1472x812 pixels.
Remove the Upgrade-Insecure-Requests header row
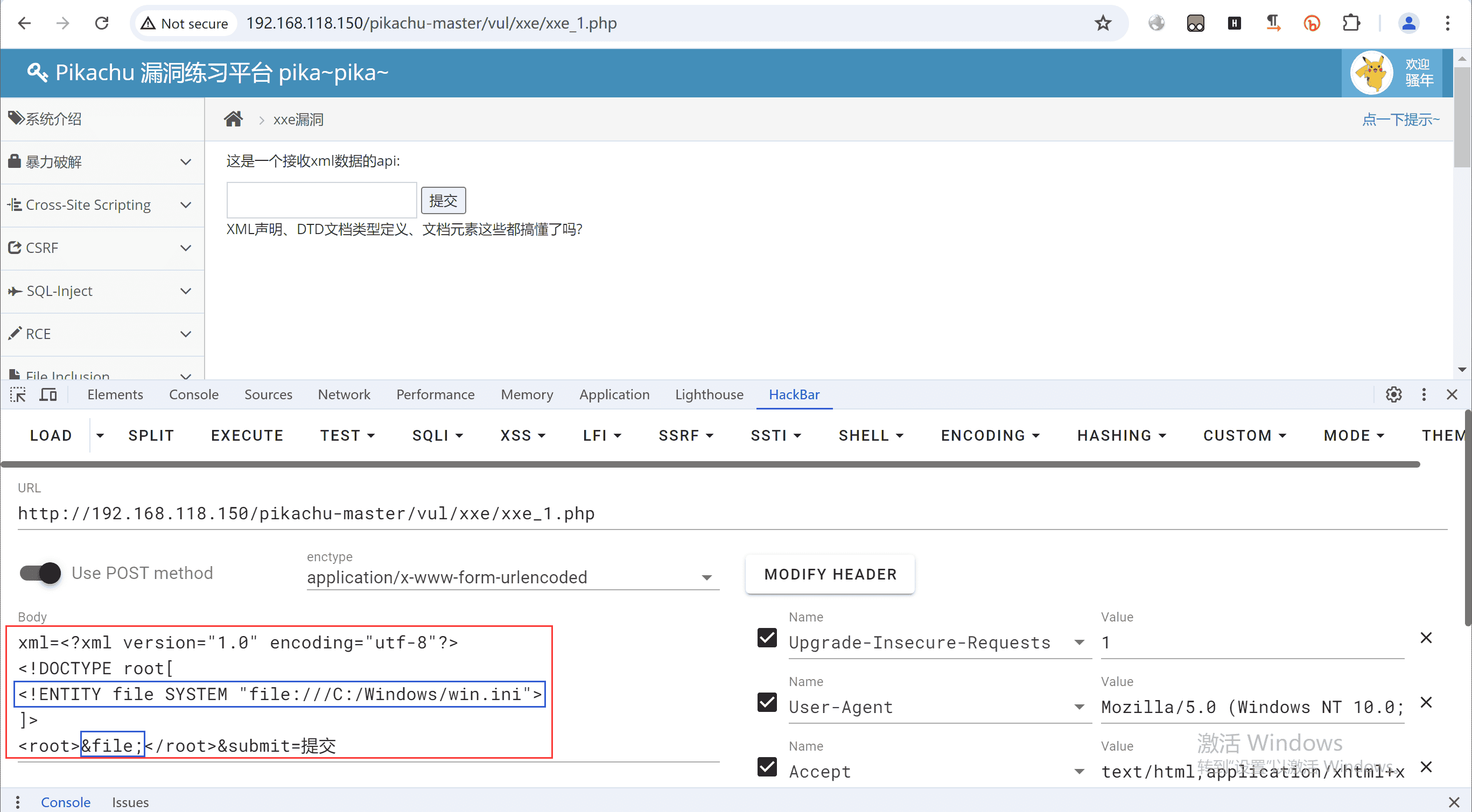1426,638
